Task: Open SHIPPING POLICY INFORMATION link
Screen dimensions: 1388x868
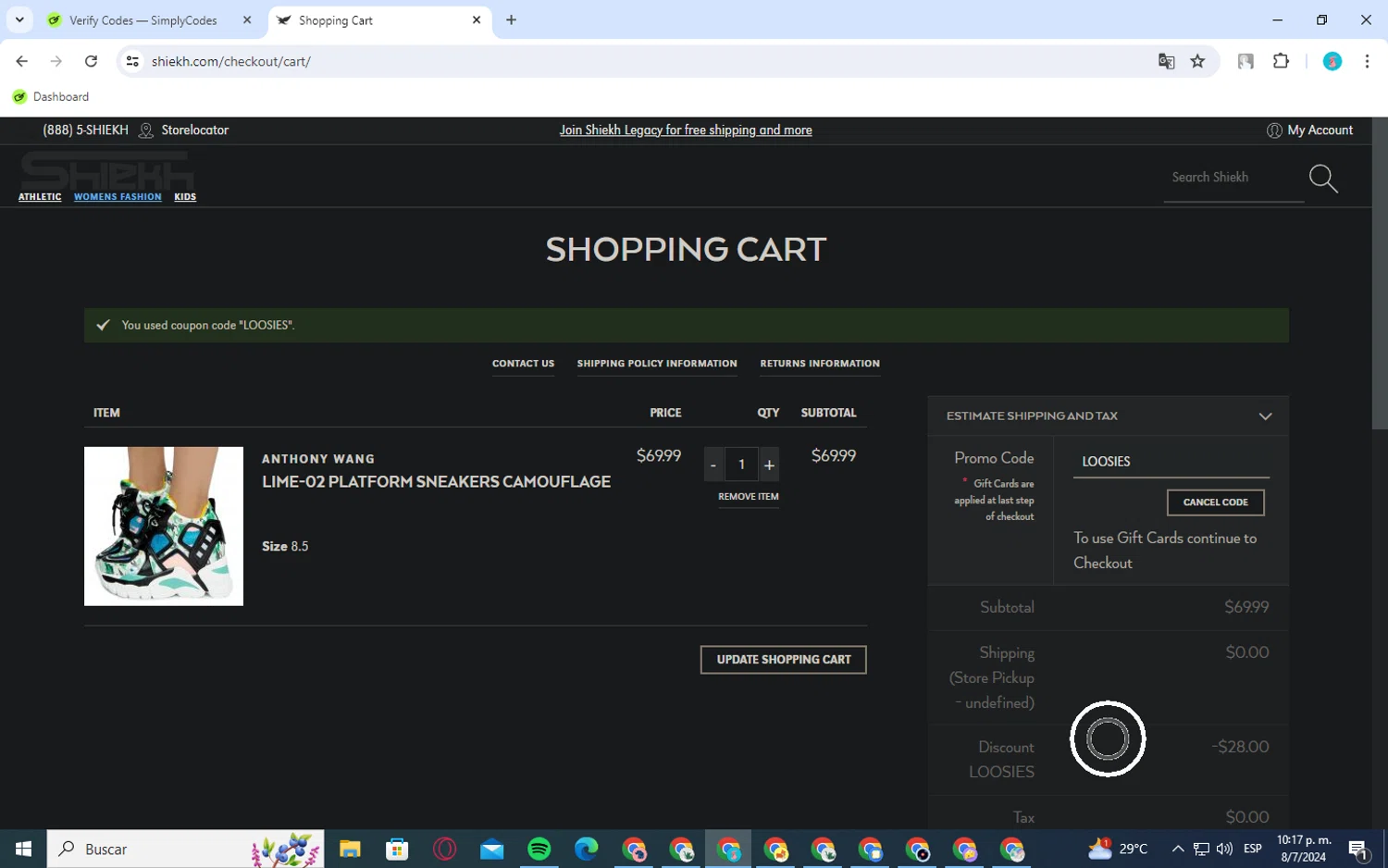Action: coord(657,364)
